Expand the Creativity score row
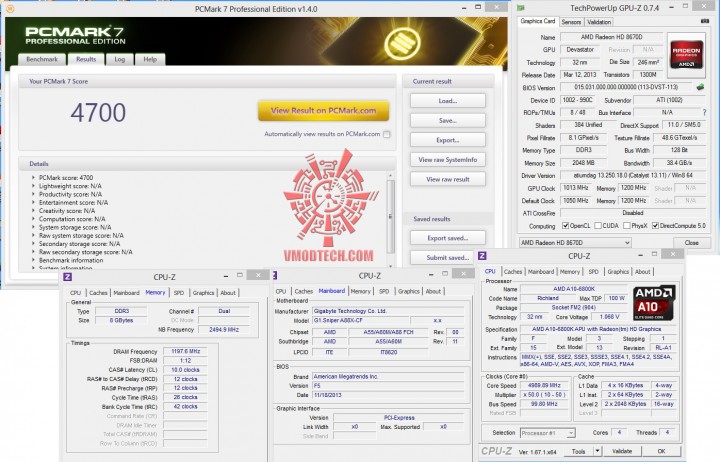720x462 pixels. (33, 210)
